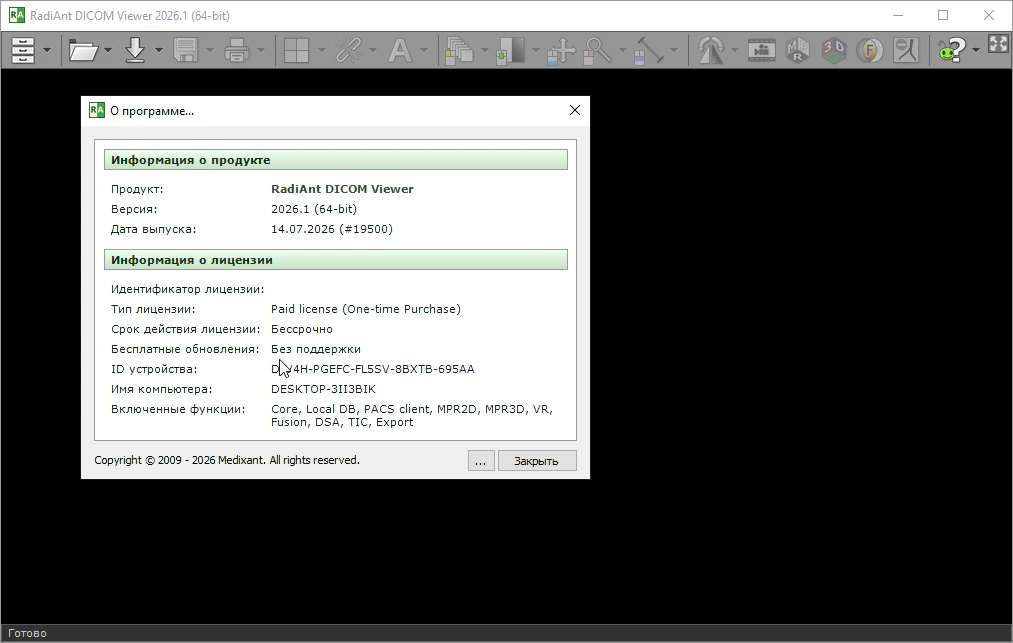Close the About dialog with X
The height and width of the screenshot is (643, 1013).
pyautogui.click(x=574, y=111)
